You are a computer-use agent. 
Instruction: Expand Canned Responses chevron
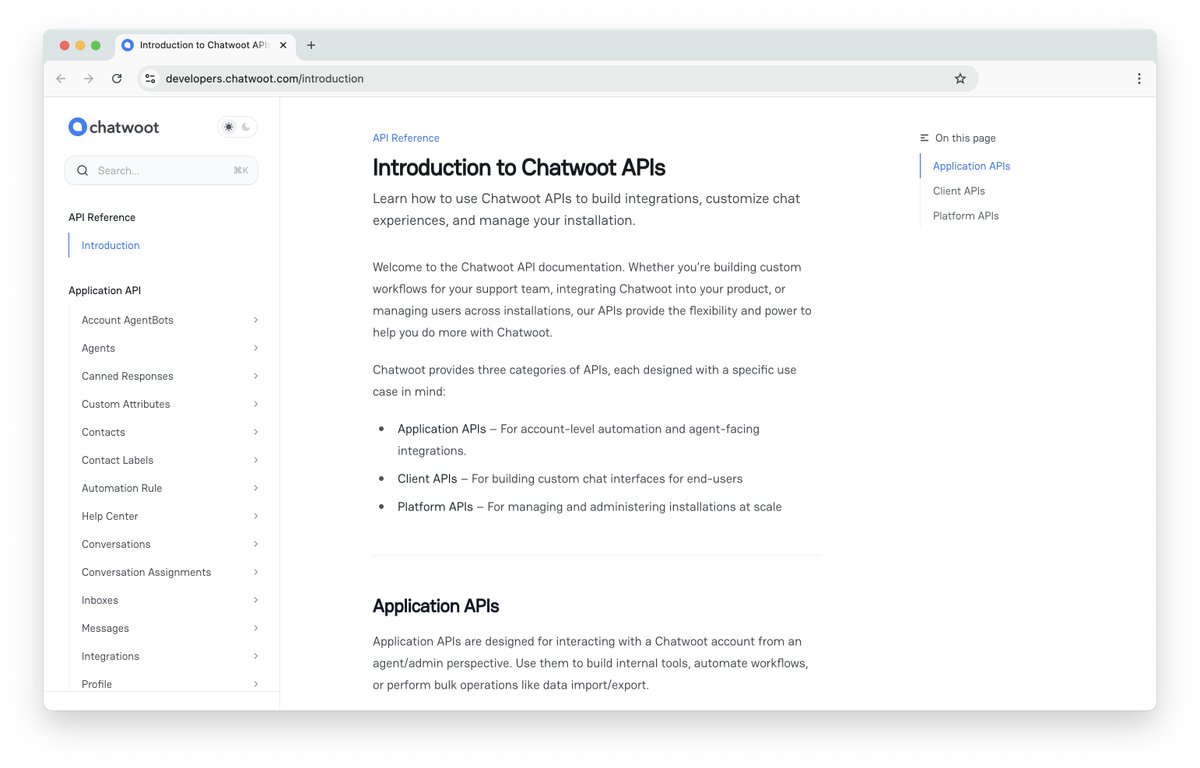click(256, 376)
